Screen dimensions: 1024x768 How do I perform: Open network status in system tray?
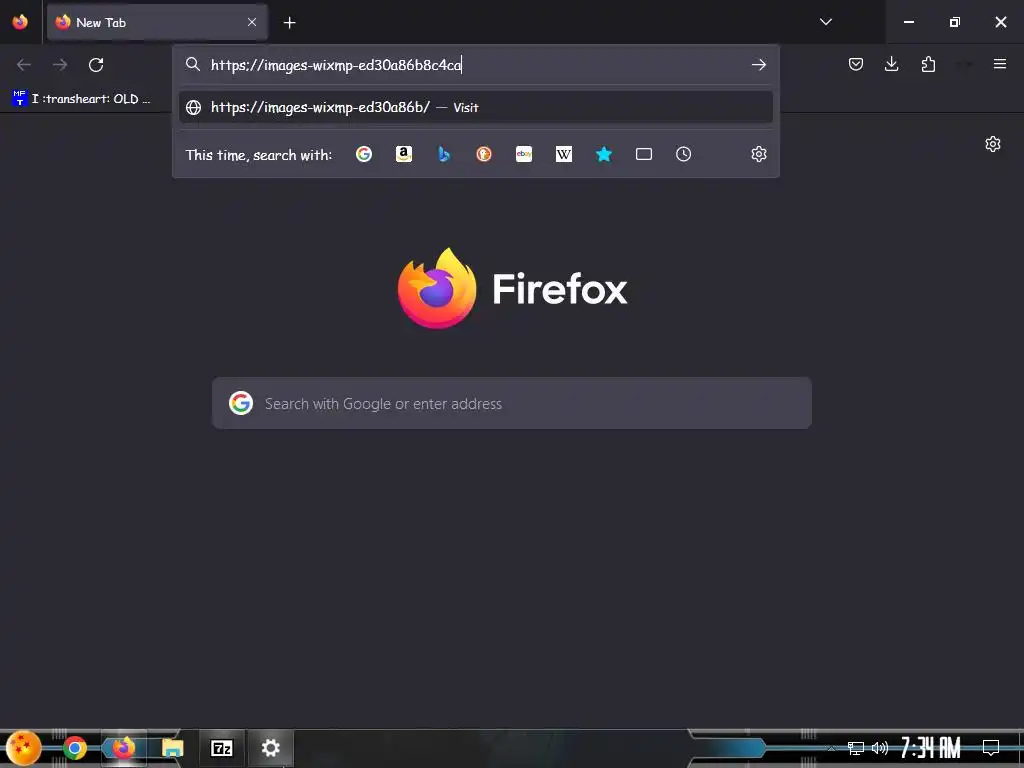(856, 748)
